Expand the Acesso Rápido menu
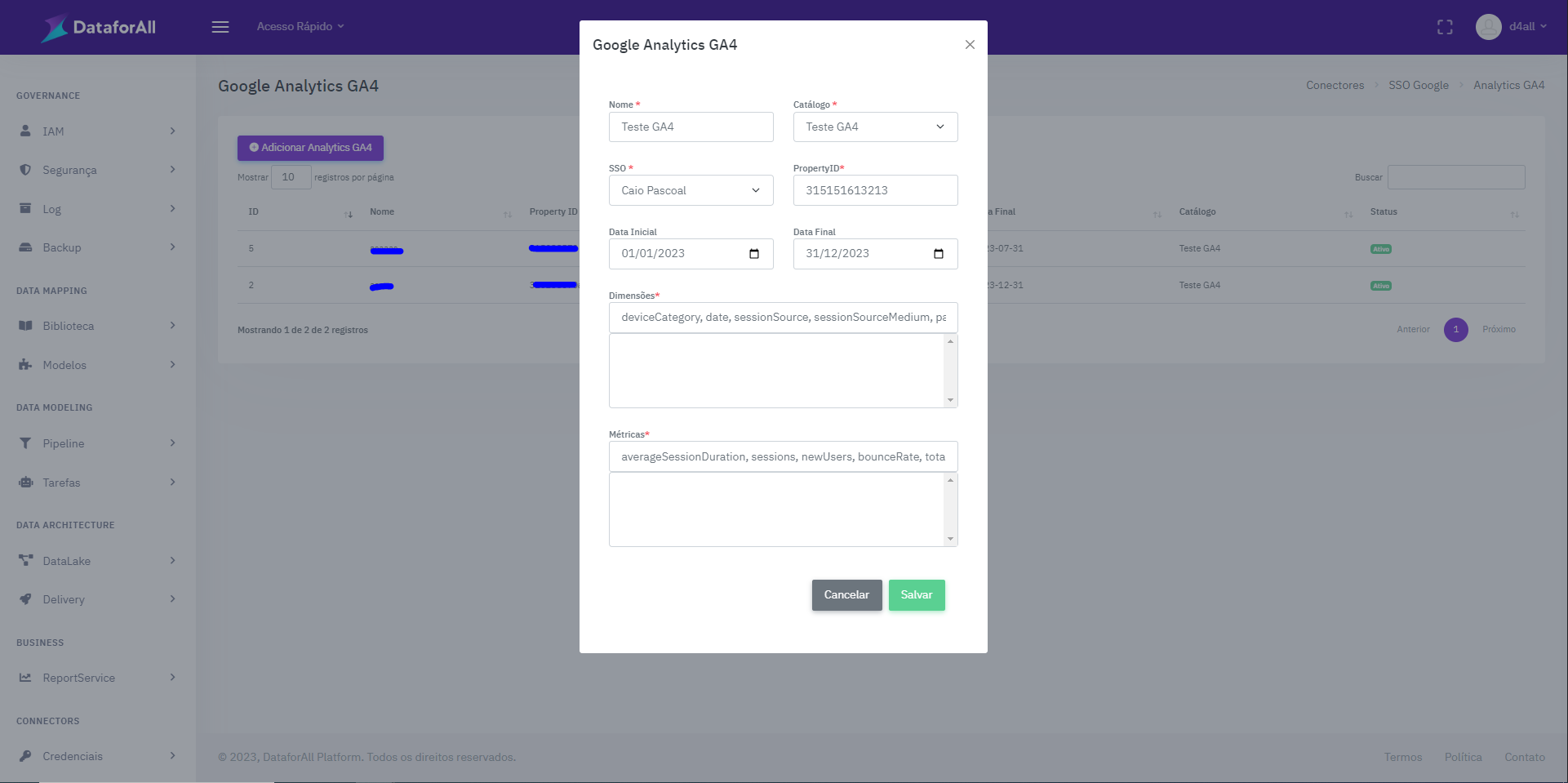 [x=300, y=27]
